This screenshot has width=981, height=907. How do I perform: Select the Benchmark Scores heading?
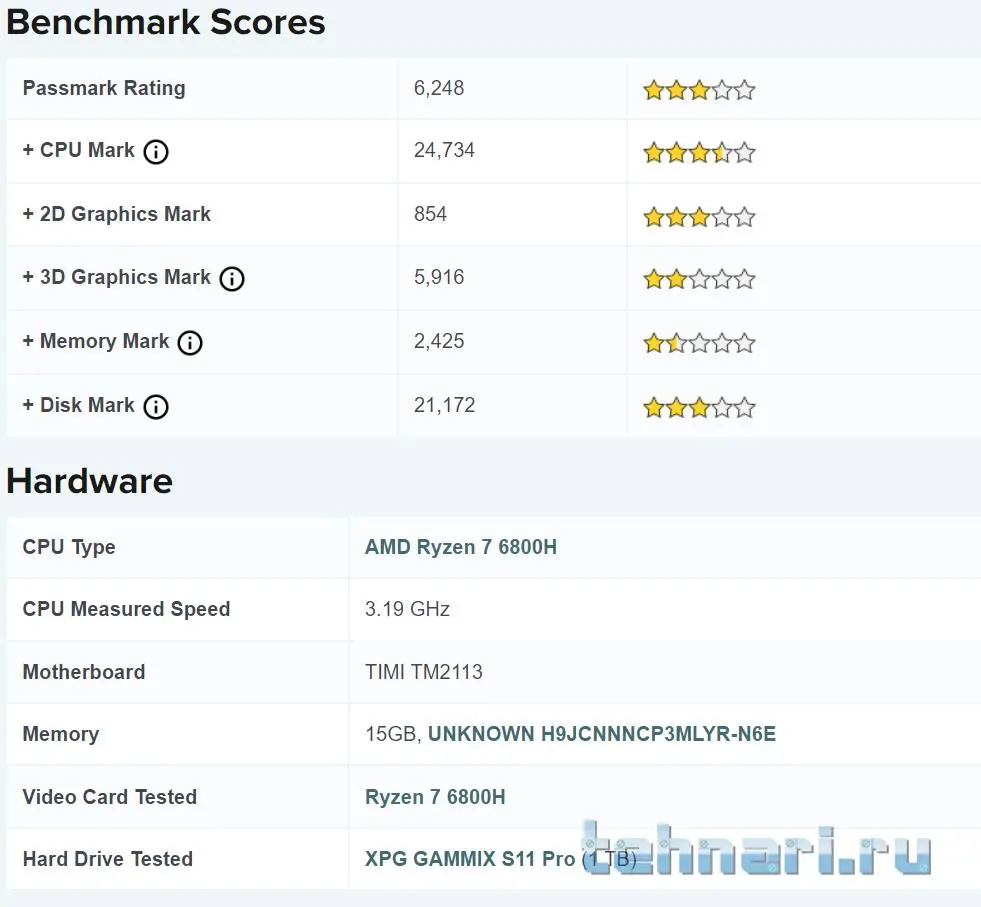[x=166, y=22]
